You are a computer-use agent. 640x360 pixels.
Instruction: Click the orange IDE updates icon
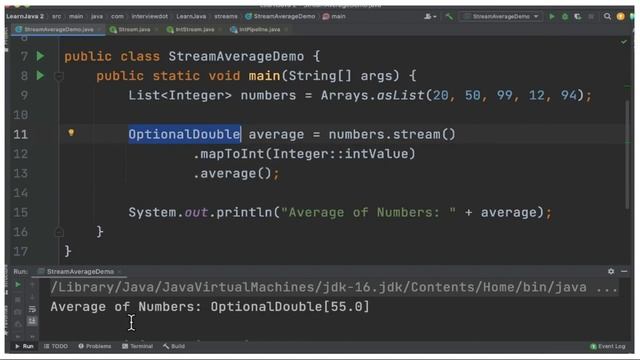tap(620, 17)
